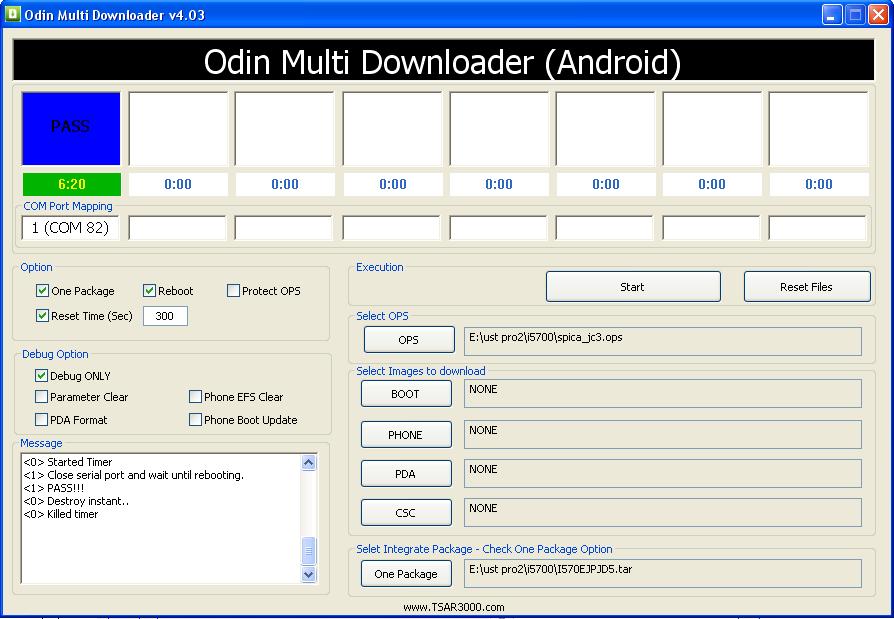The width and height of the screenshot is (894, 619).
Task: Click the PHONE image button
Action: [x=406, y=435]
